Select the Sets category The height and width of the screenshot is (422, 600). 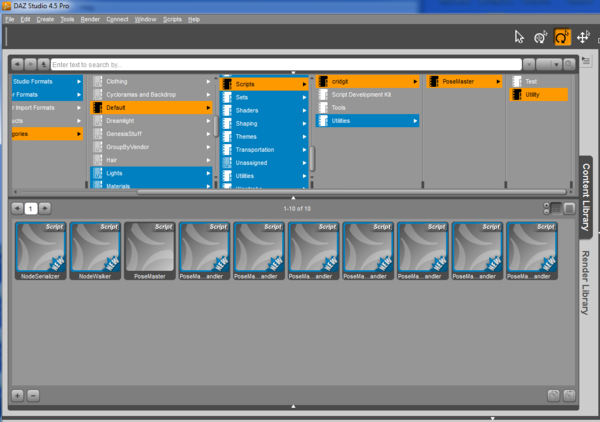[264, 97]
